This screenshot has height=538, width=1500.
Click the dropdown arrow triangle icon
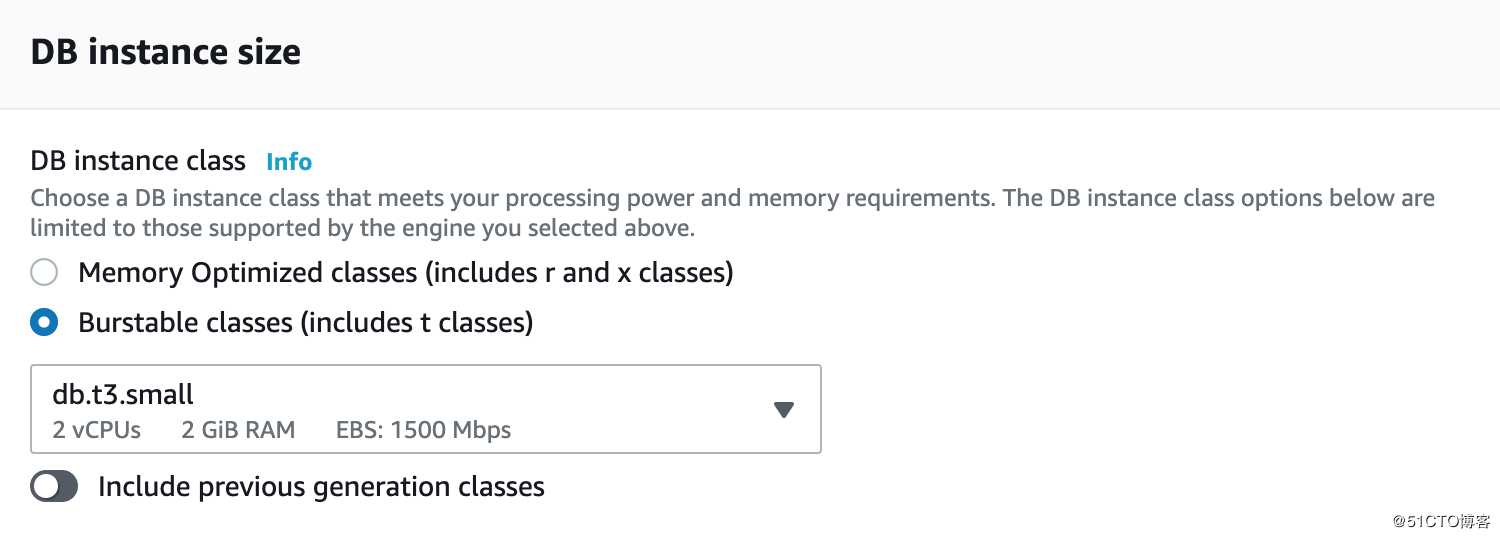(x=784, y=409)
